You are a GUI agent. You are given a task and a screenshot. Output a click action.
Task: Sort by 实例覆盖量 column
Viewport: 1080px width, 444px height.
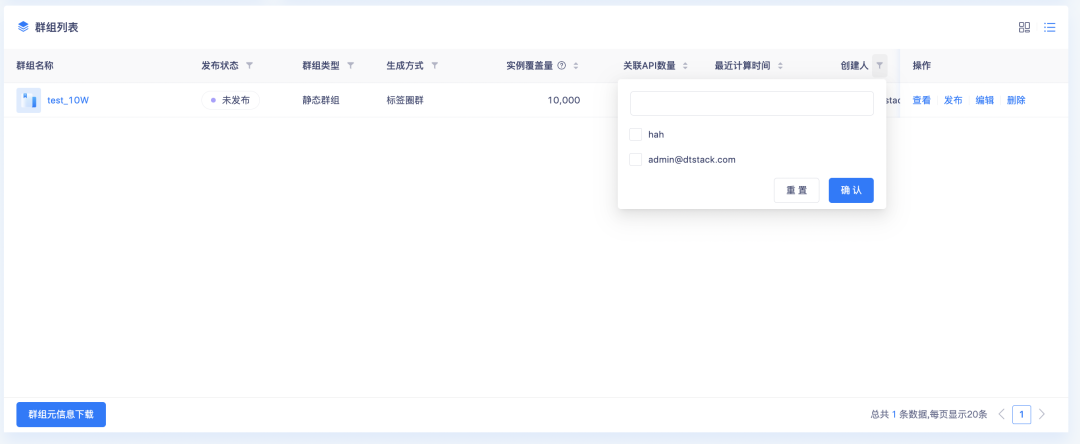(x=576, y=66)
